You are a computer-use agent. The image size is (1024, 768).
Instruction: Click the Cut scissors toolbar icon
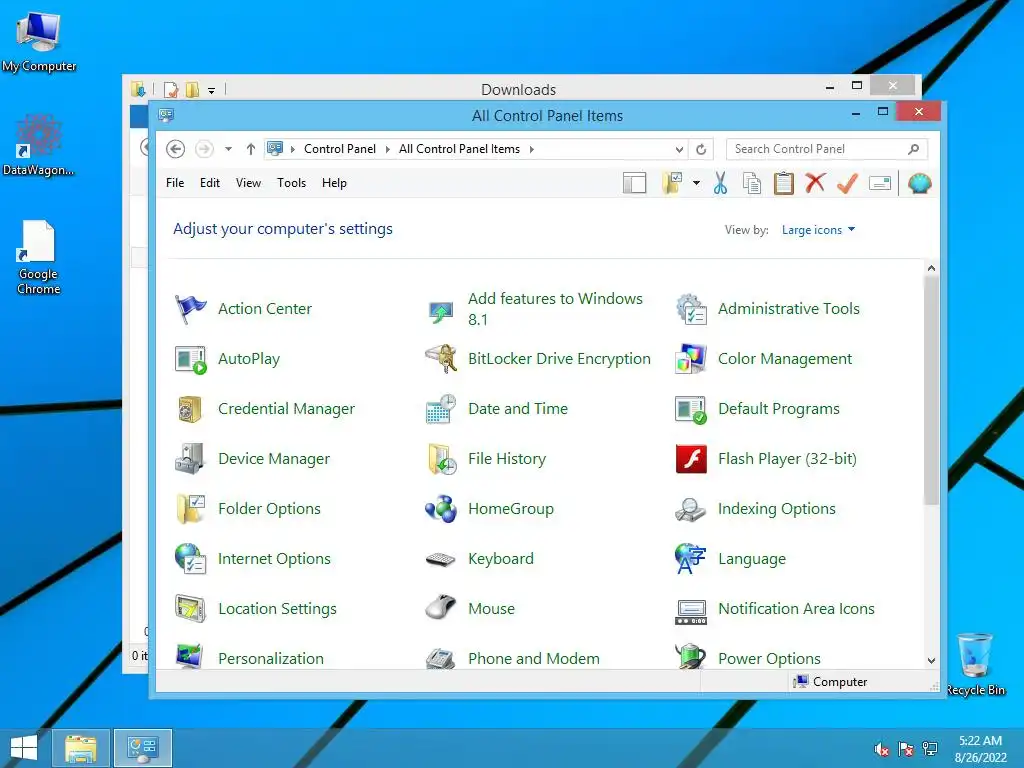pyautogui.click(x=720, y=183)
